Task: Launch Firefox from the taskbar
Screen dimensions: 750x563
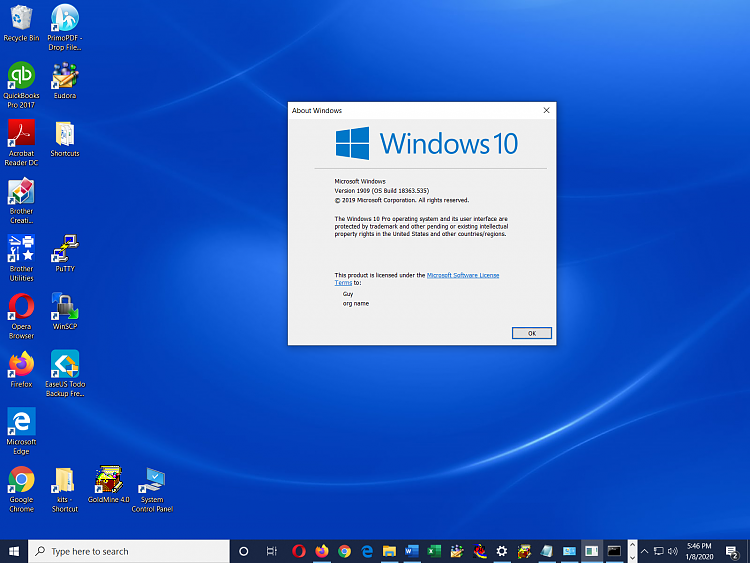Action: click(x=322, y=552)
